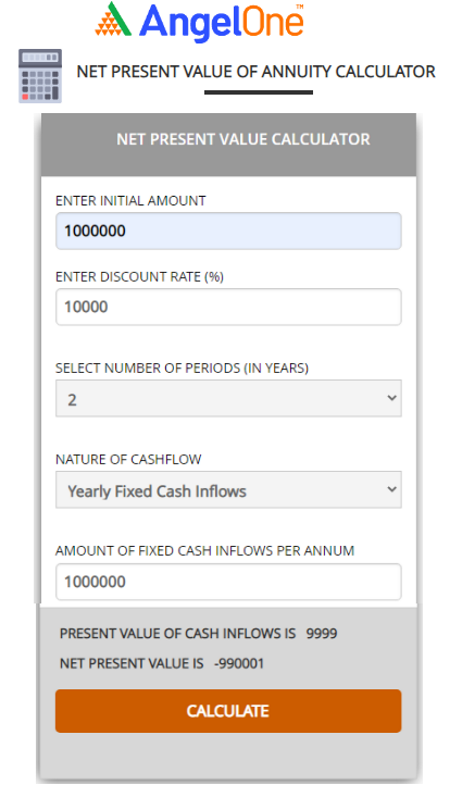This screenshot has height=810, width=450.
Task: Click the fixed cash inflows per annum field
Action: 228,582
